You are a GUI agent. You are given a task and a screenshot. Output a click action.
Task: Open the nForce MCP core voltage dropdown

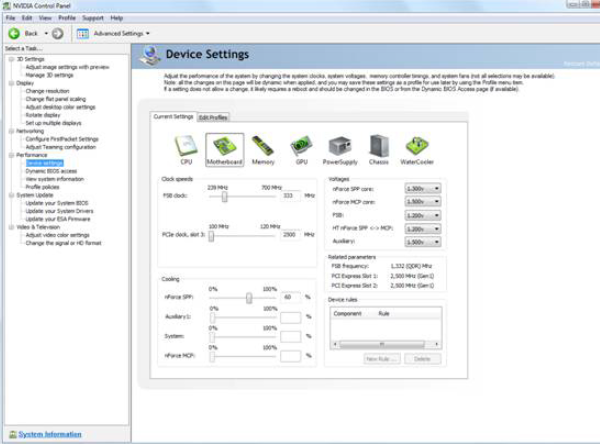tap(422, 201)
